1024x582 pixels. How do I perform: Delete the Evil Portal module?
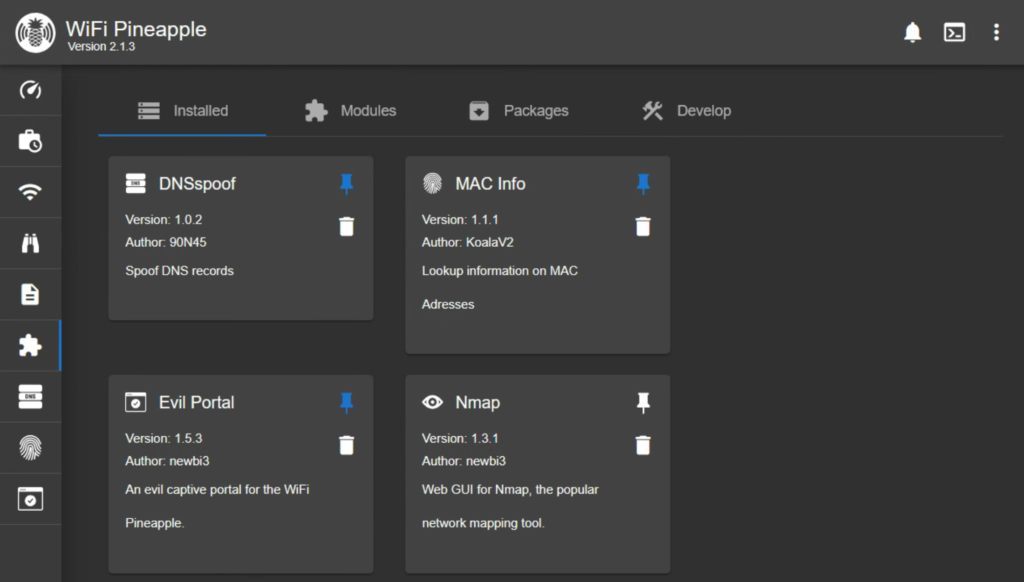tap(347, 445)
